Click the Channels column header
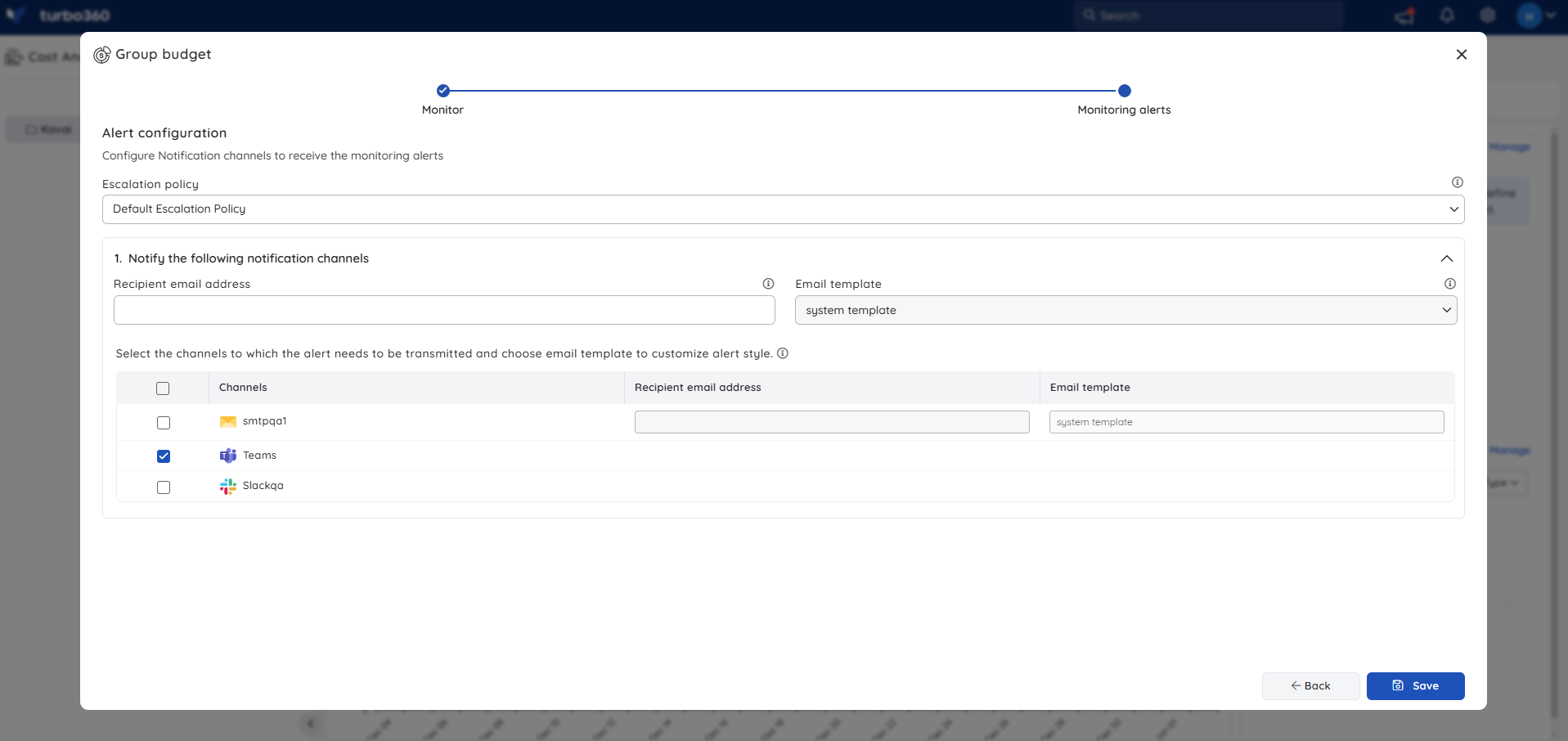This screenshot has height=741, width=1568. click(243, 388)
